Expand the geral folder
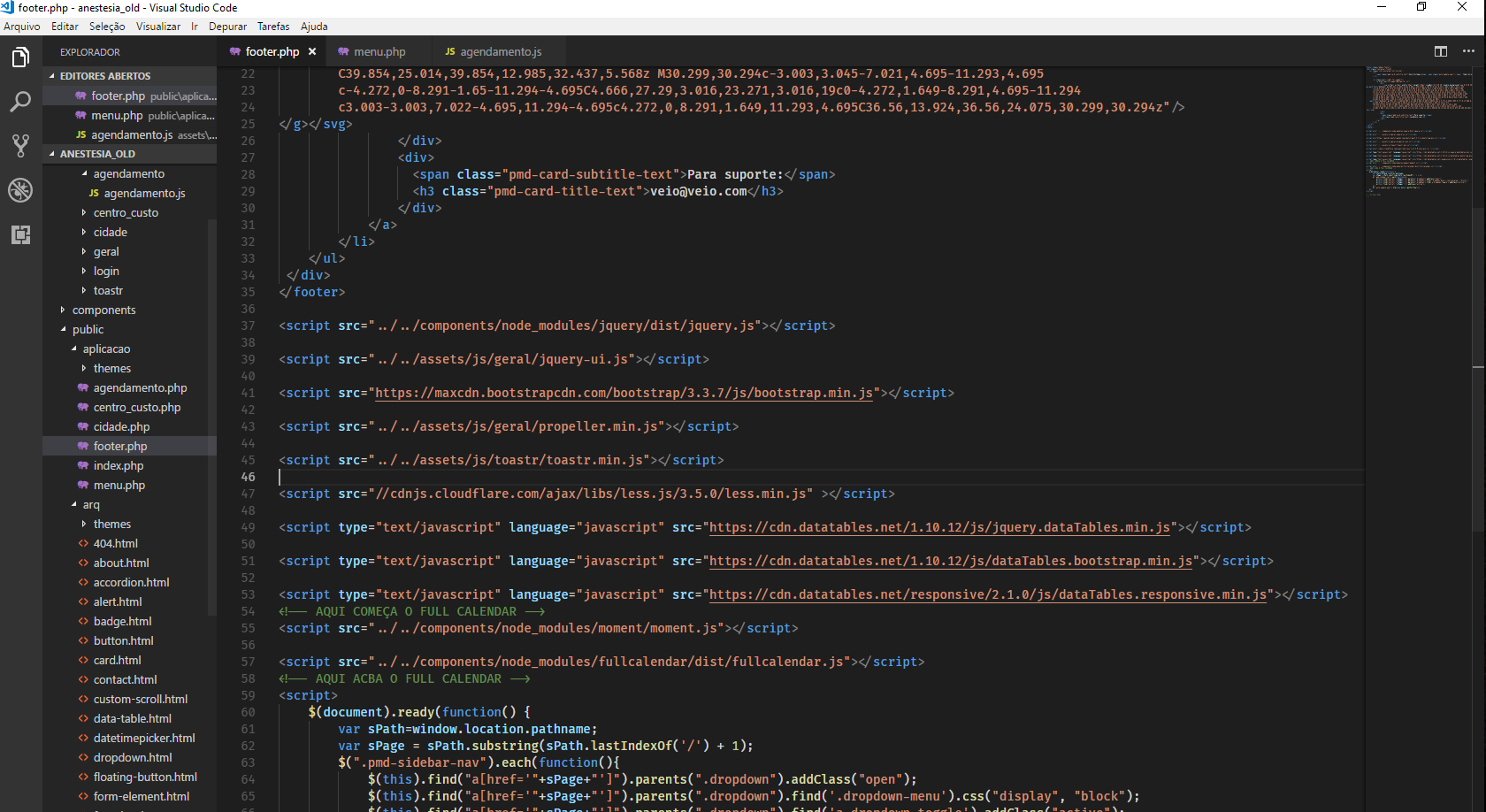The width and height of the screenshot is (1486, 812). pos(129,252)
